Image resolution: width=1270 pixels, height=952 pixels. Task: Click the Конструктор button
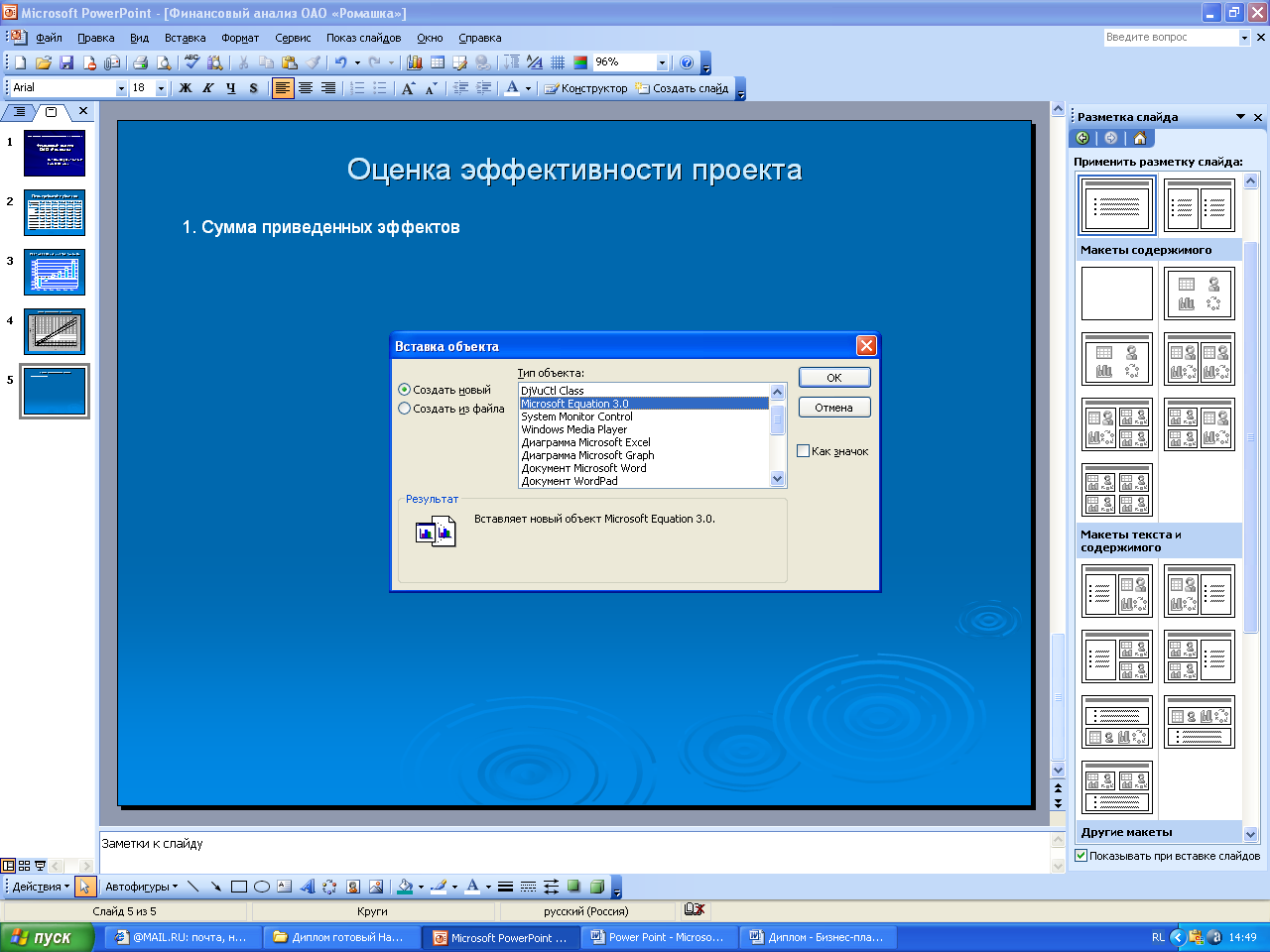585,88
